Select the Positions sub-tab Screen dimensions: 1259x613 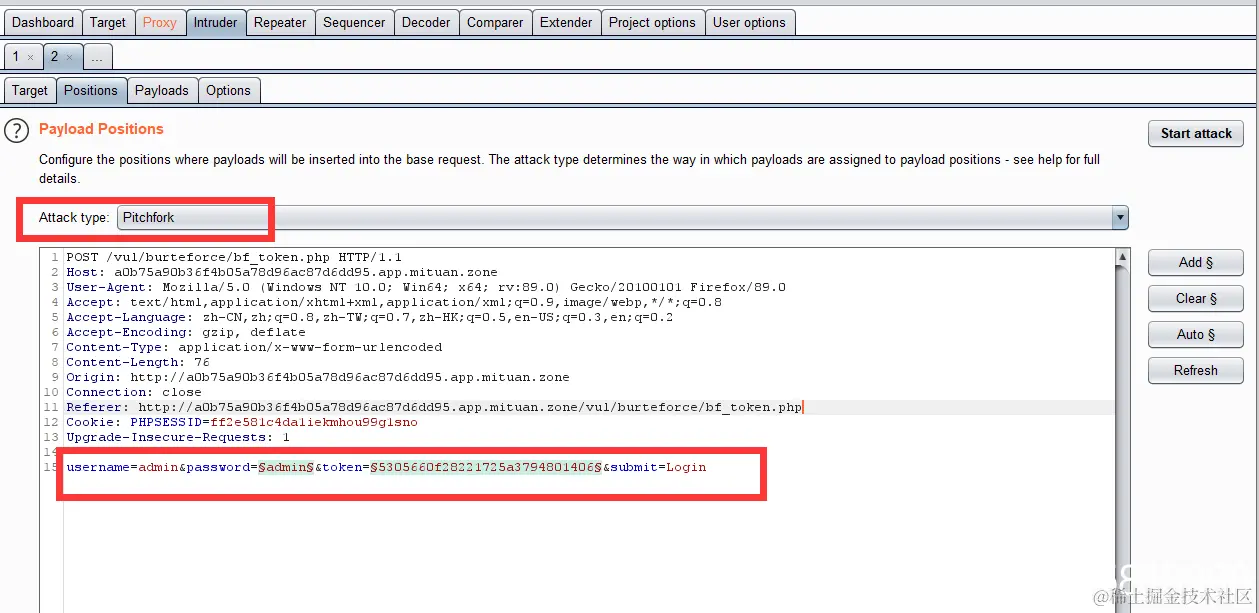click(91, 90)
